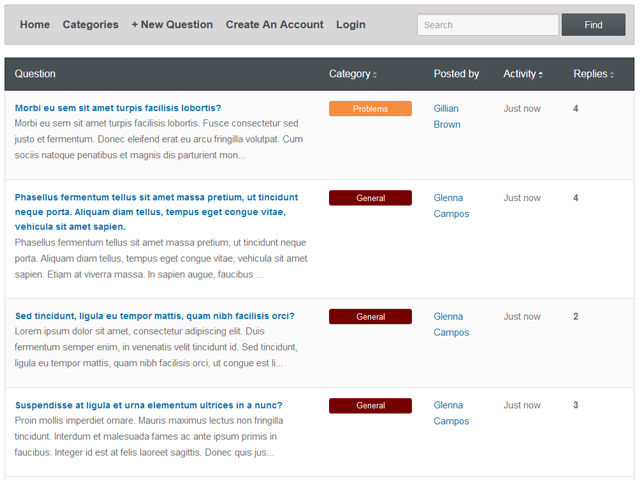Click the orange Problems category badge
This screenshot has height=480, width=640.
coord(370,109)
